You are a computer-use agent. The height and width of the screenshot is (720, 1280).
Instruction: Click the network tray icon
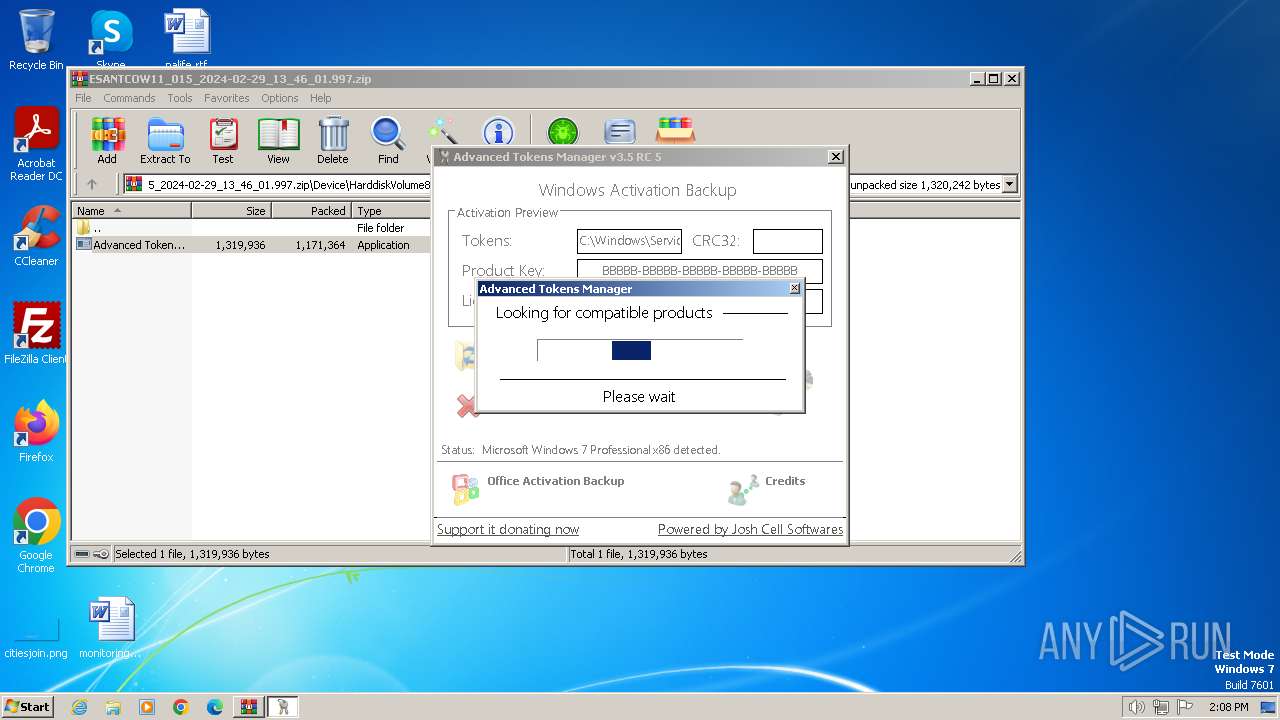[x=1161, y=707]
